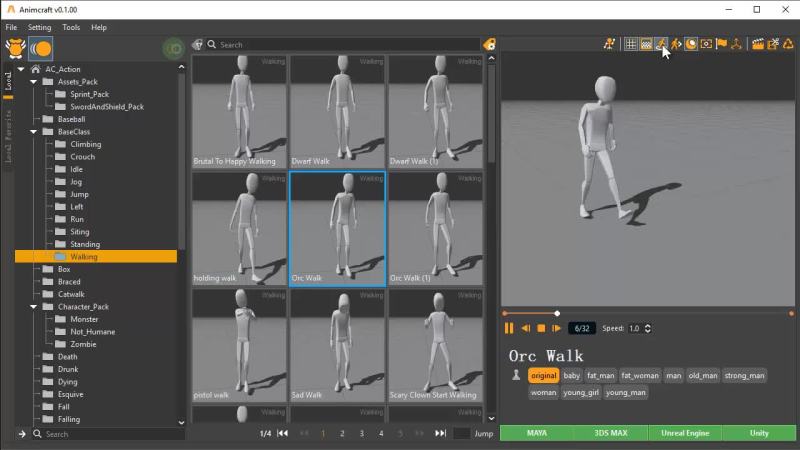Click the waving character icon in viewport toolbar
The width and height of the screenshot is (800, 450).
(x=609, y=44)
